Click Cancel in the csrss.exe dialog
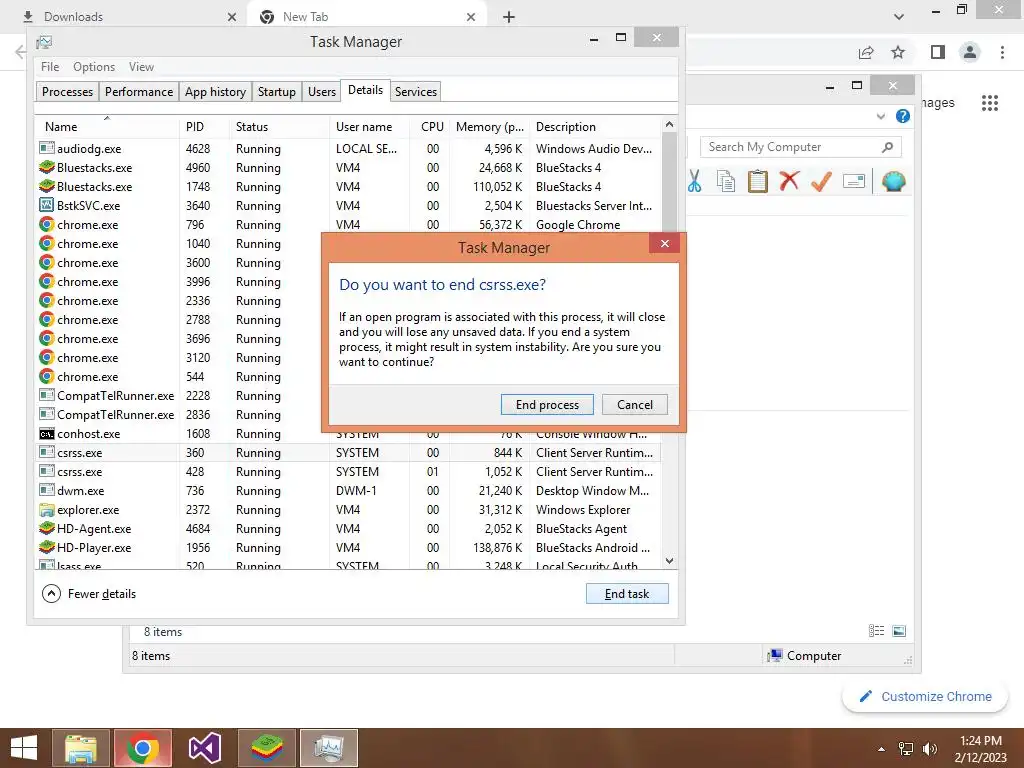Screen dimensions: 1024x768 click(635, 404)
